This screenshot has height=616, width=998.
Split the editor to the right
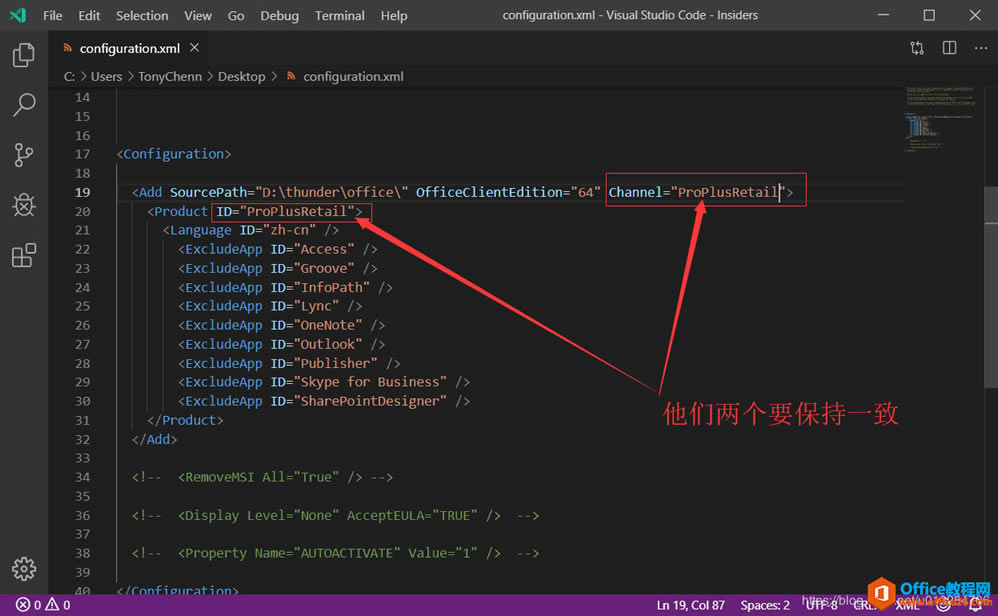coord(949,48)
